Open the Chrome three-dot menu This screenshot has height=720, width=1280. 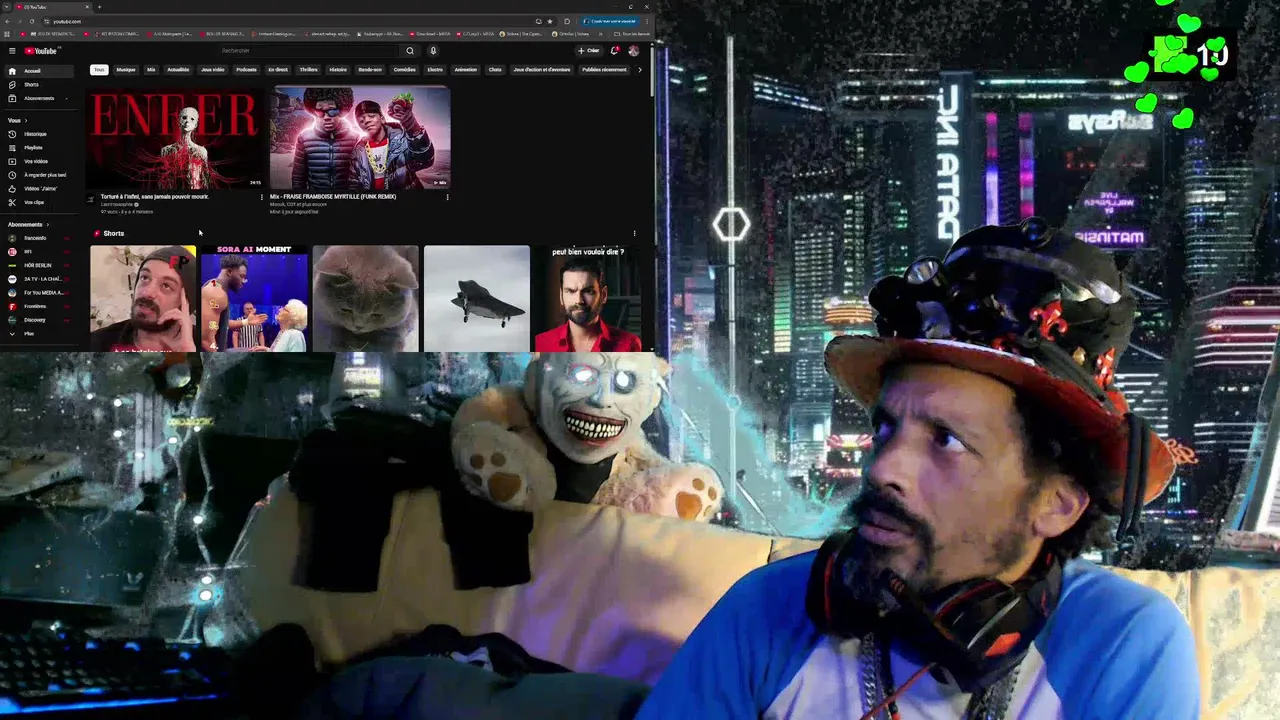[x=646, y=21]
